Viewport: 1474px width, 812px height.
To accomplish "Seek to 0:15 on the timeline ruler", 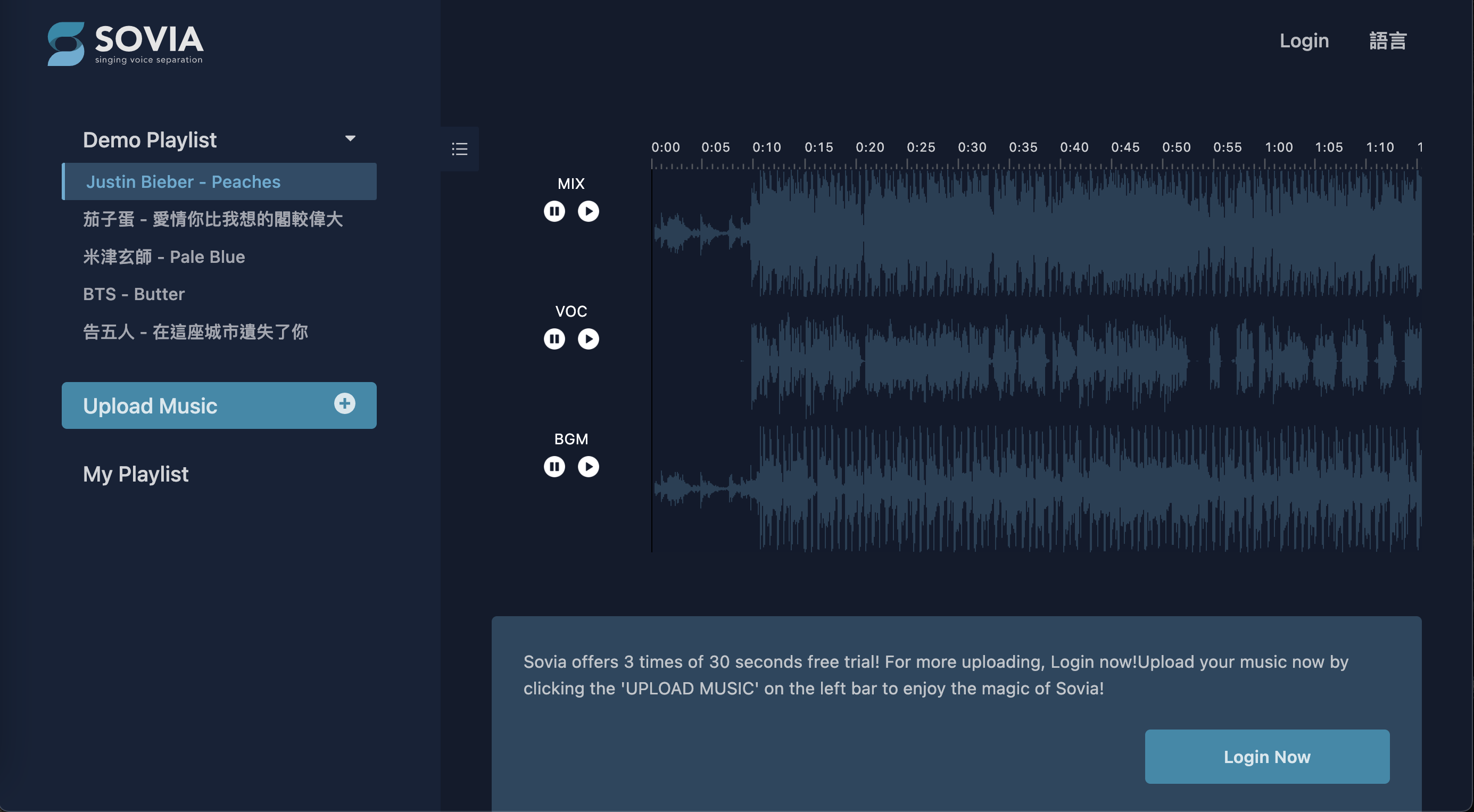I will (819, 147).
